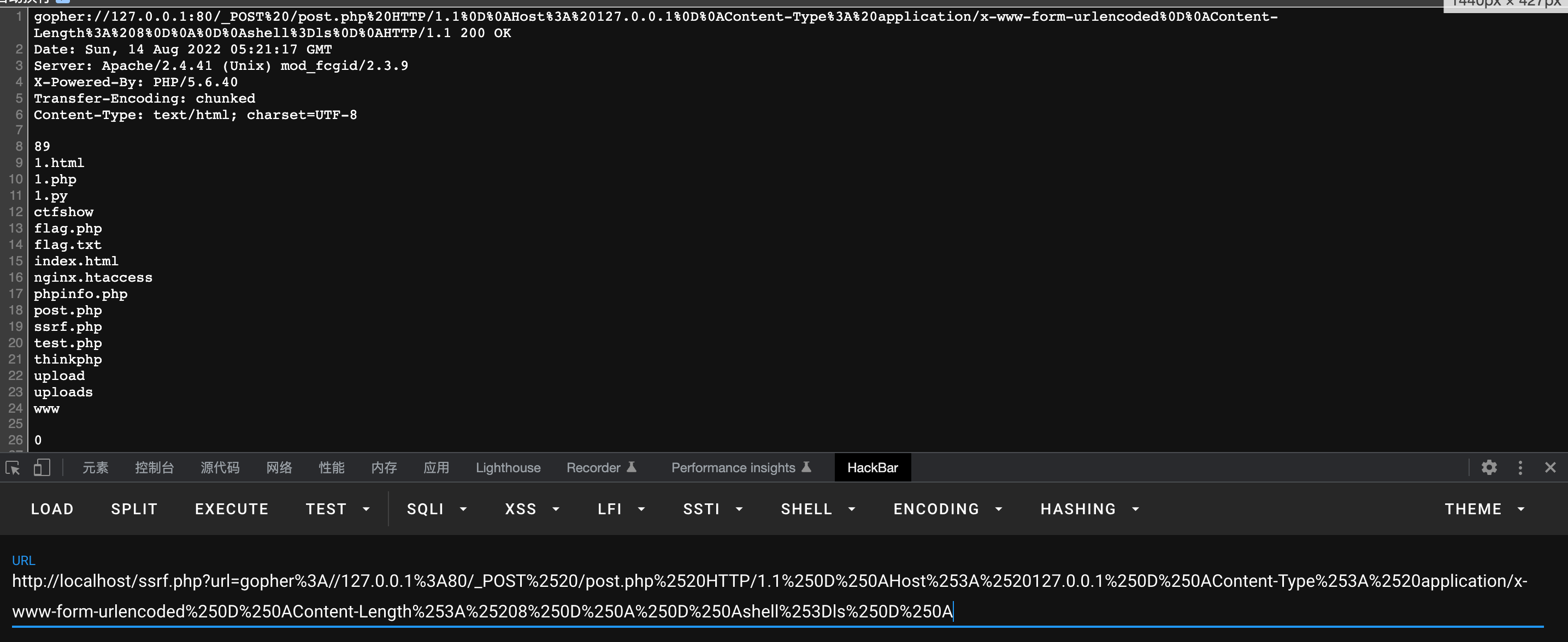This screenshot has height=642, width=1568.
Task: Toggle the device toolbar icon
Action: [42, 467]
